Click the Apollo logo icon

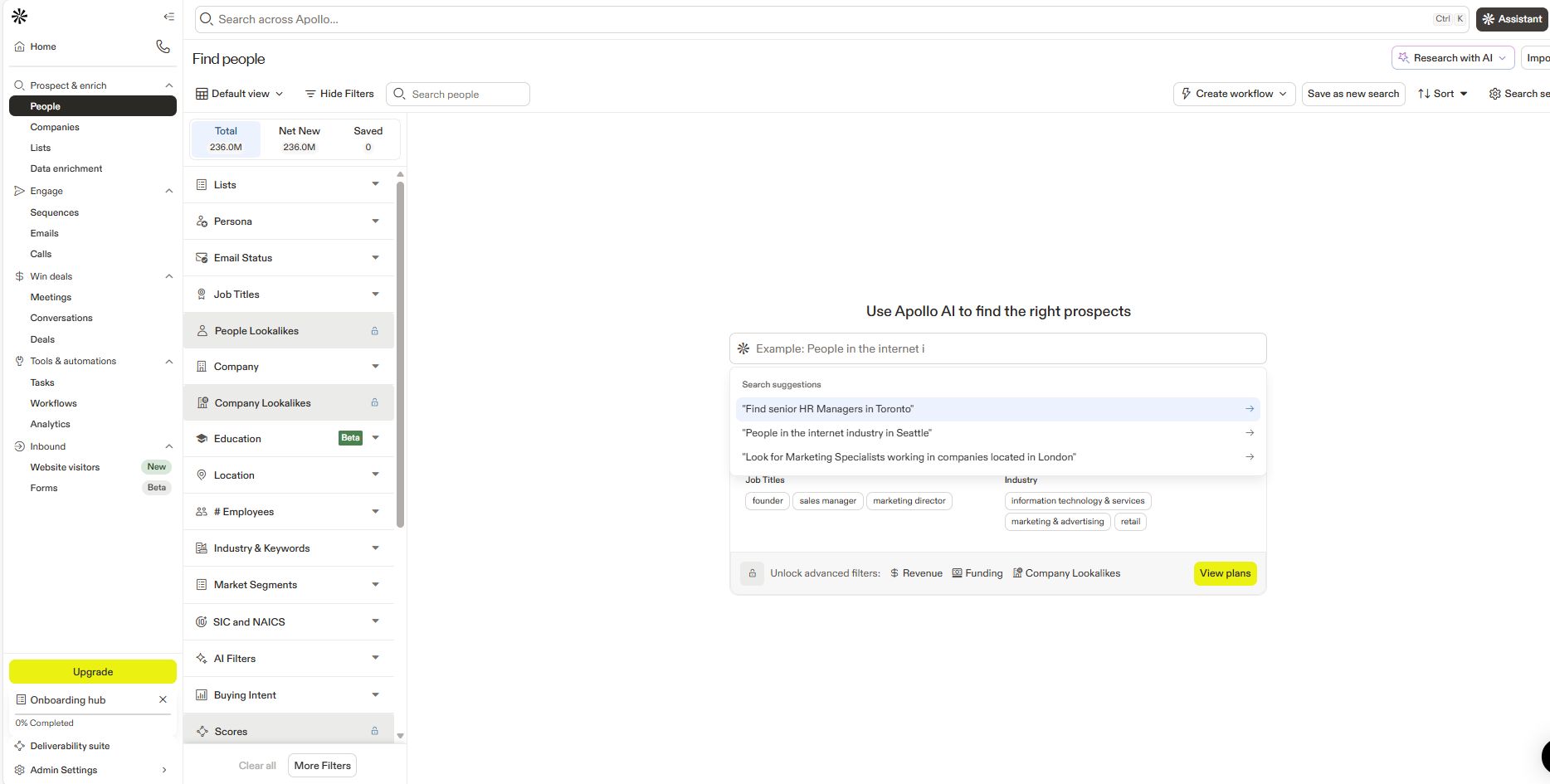(x=20, y=17)
